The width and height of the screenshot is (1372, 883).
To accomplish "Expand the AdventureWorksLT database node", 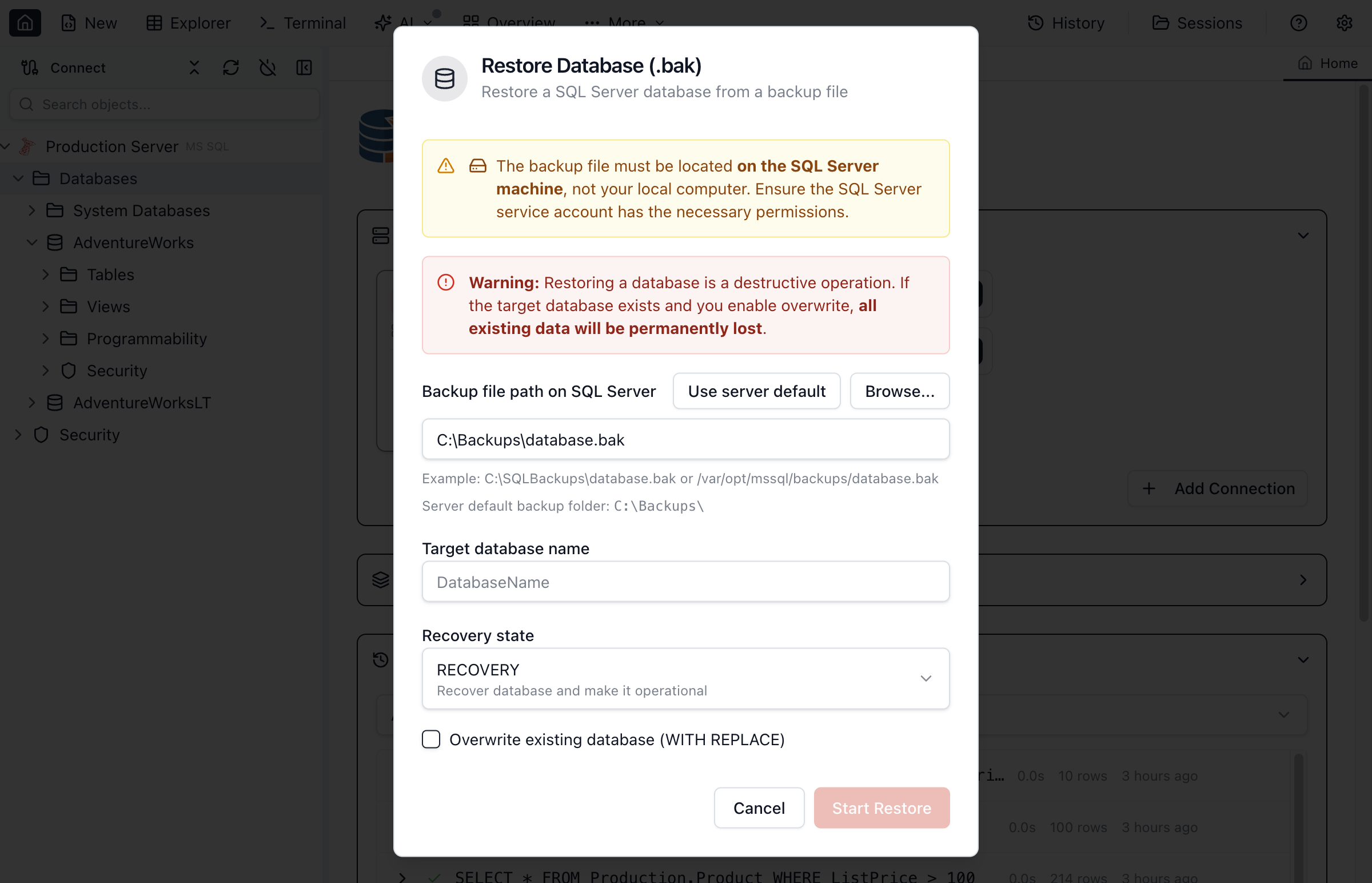I will [x=32, y=403].
